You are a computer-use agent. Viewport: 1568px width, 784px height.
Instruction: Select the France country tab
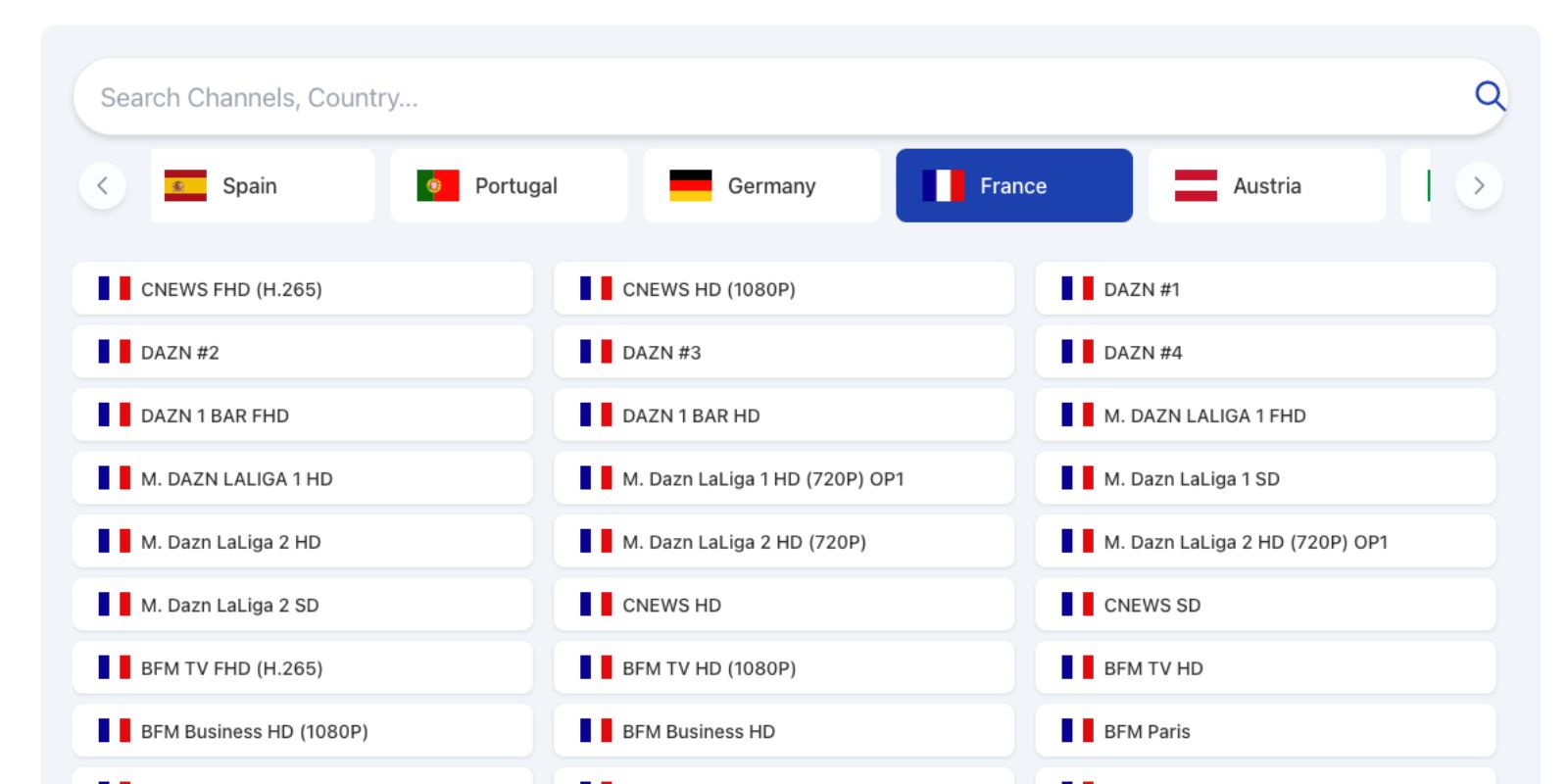coord(1013,185)
